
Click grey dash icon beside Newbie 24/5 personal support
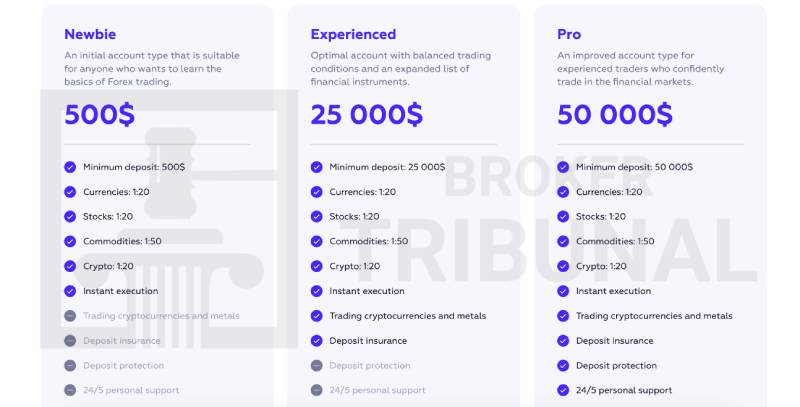tap(70, 391)
